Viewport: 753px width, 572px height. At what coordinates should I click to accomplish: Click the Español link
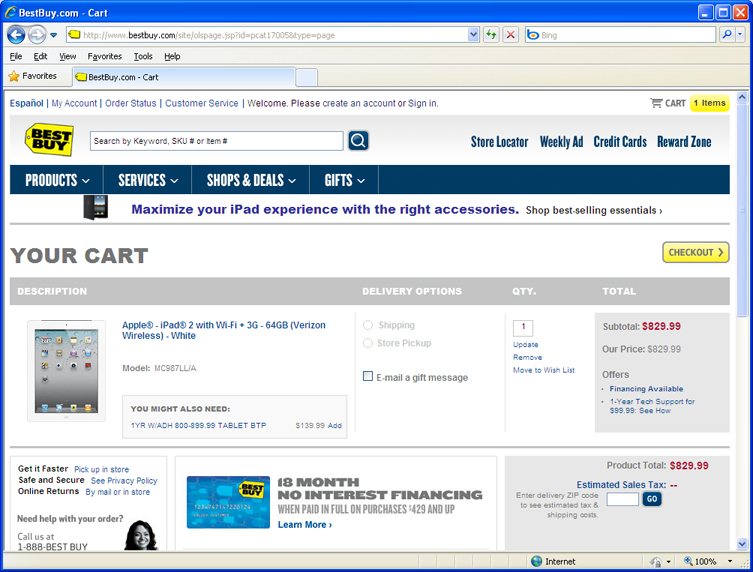(26, 103)
